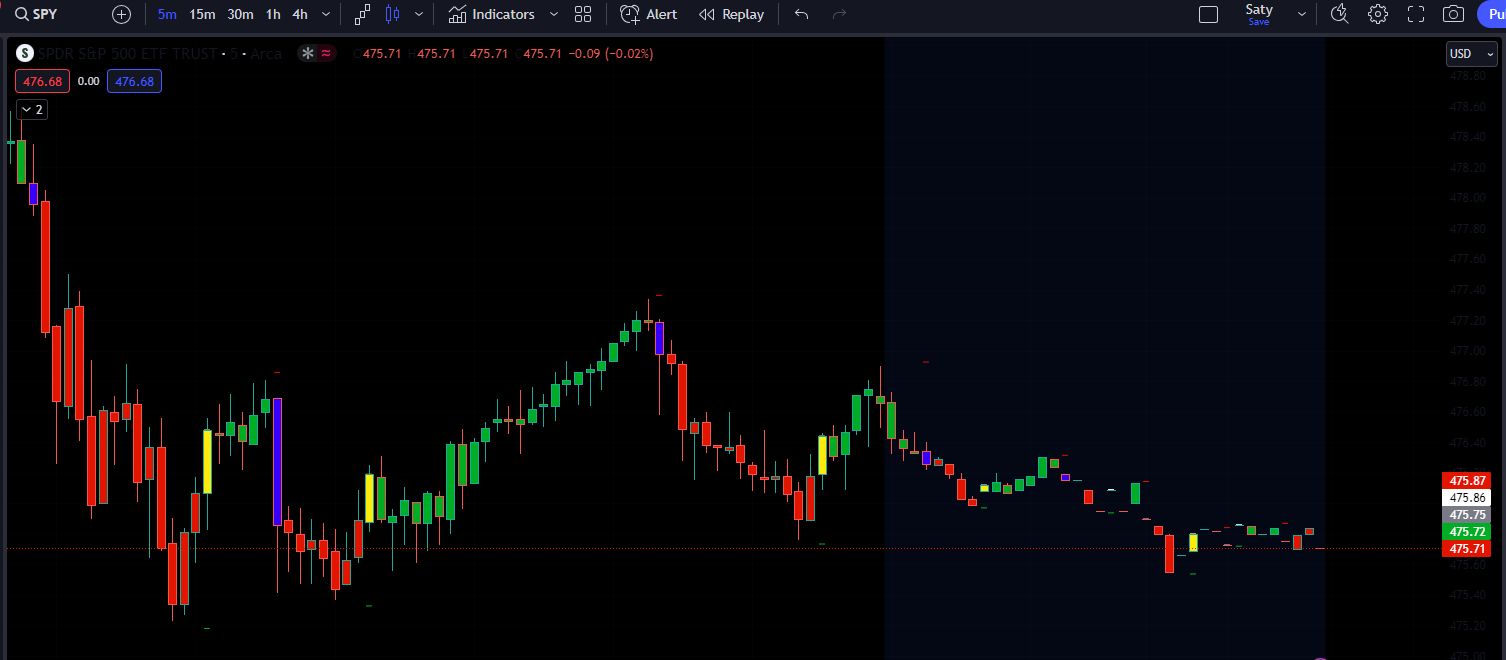Image resolution: width=1506 pixels, height=660 pixels.
Task: Select the candlestick chart type icon
Action: pos(392,14)
